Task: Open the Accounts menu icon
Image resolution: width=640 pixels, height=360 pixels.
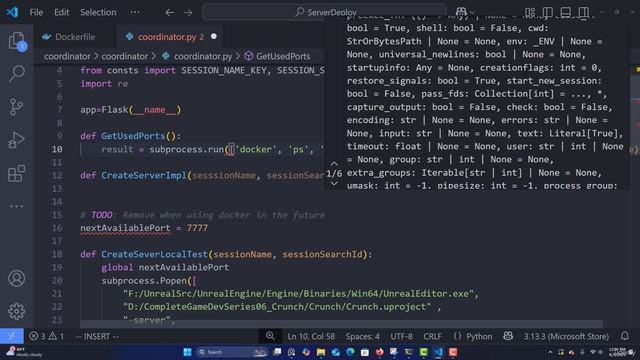Action: 17,278
